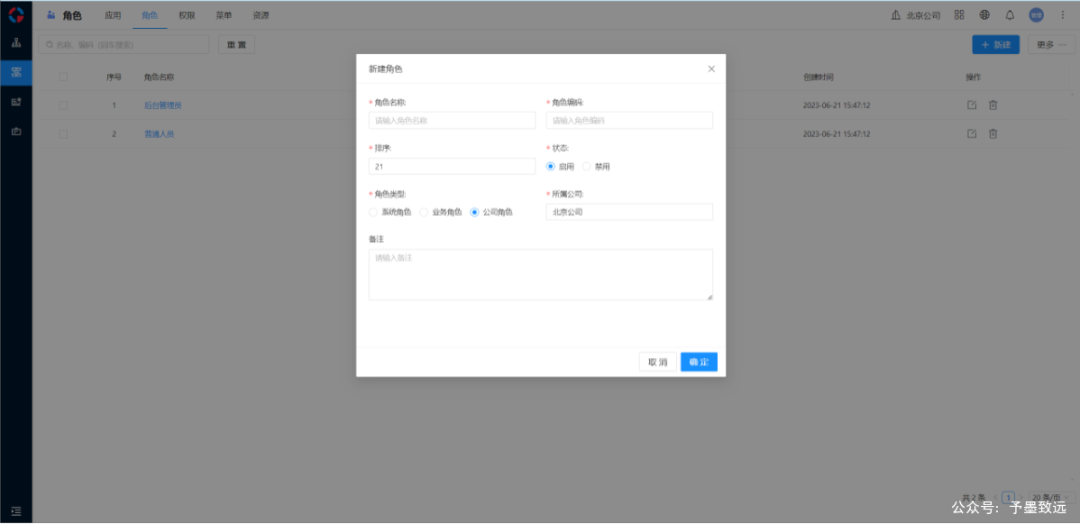Click the 重置 button
This screenshot has width=1080, height=524.
click(x=236, y=45)
